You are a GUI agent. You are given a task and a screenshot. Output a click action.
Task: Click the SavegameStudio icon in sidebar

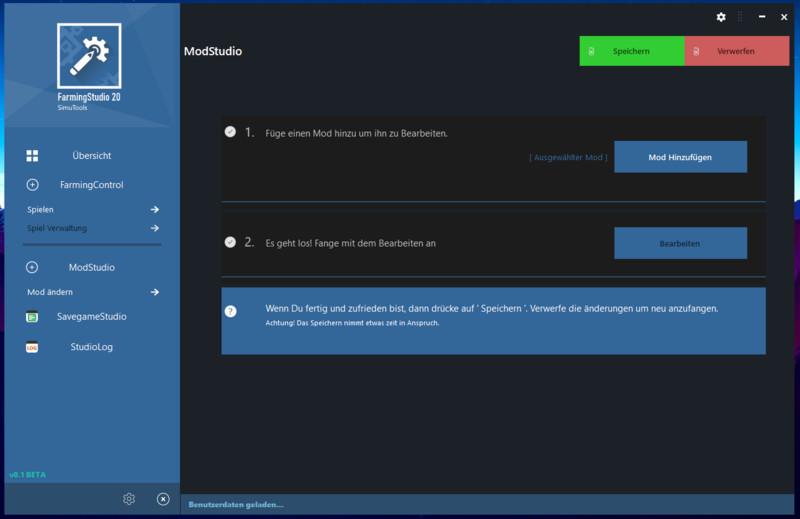(x=32, y=317)
